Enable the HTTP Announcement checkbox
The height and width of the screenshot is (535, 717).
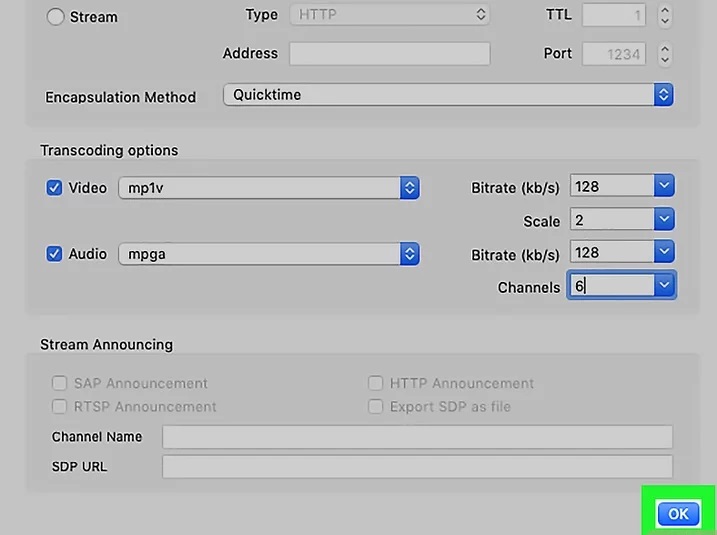coord(375,383)
